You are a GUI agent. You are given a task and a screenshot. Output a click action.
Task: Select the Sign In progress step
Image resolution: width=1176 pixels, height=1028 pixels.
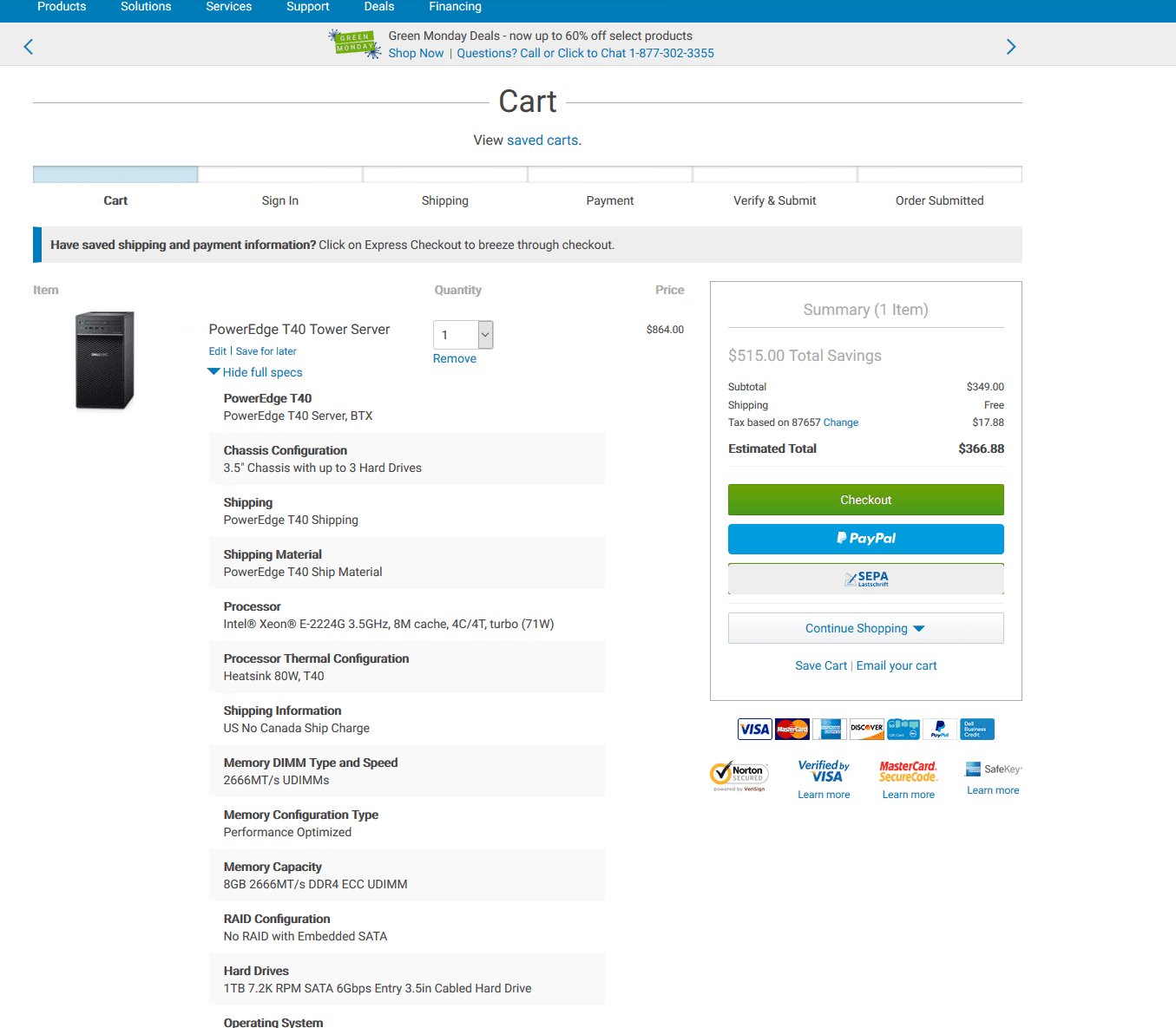coord(280,200)
